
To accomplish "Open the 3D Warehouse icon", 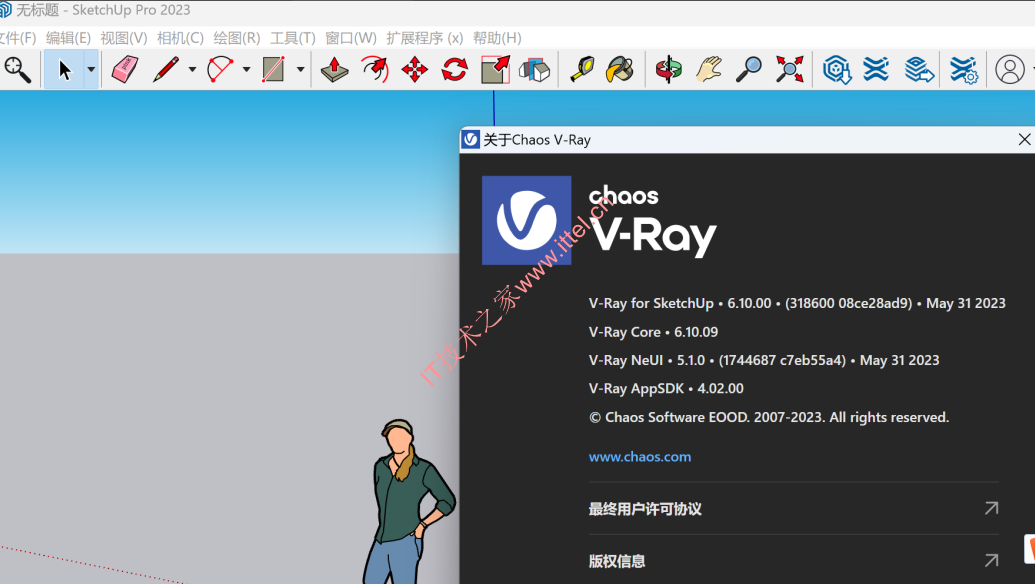I will (x=836, y=69).
